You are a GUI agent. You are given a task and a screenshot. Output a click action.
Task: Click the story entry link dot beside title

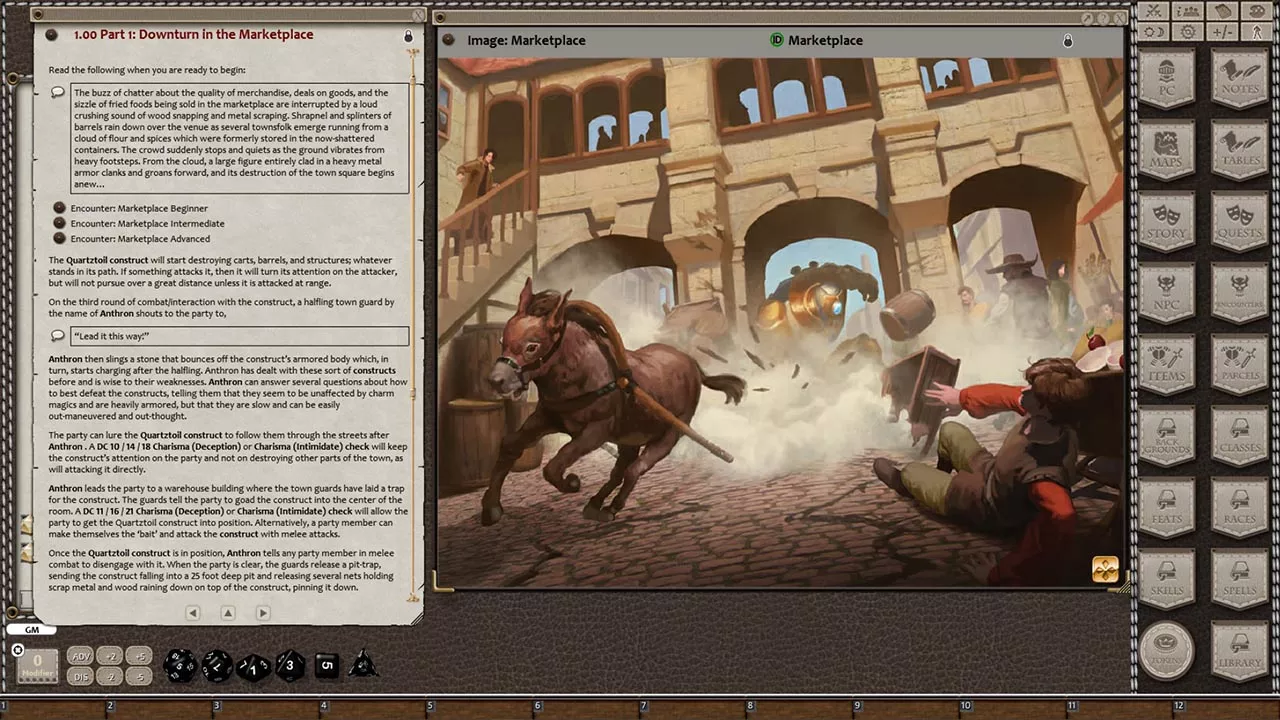pos(52,35)
